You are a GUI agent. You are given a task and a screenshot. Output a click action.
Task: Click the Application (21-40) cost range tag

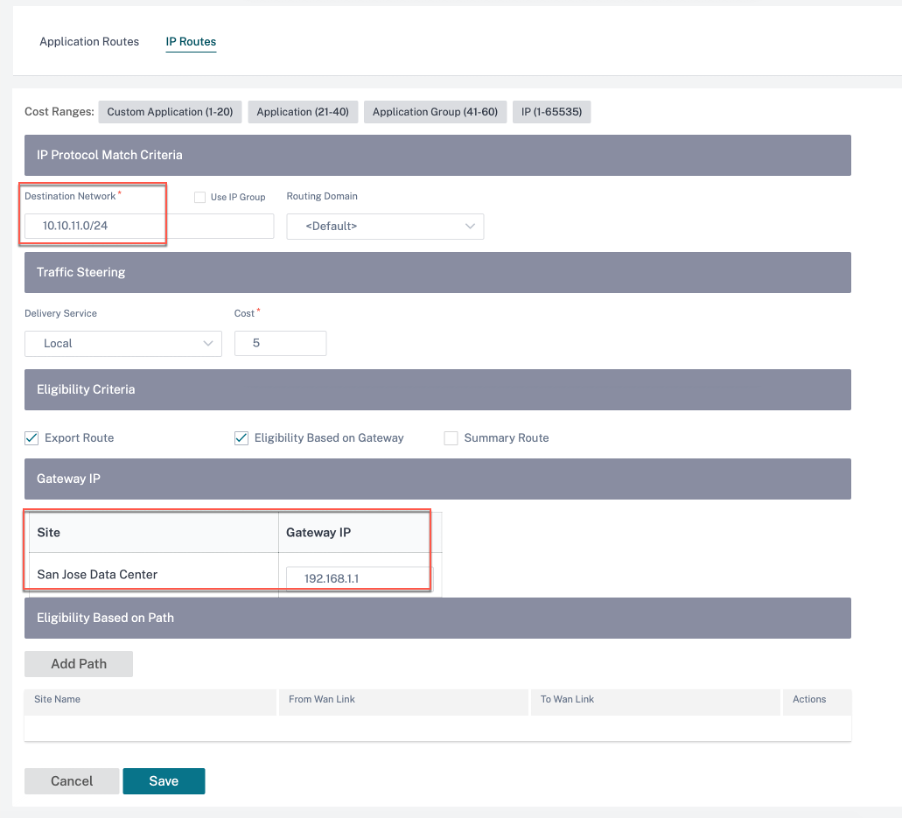pos(303,112)
